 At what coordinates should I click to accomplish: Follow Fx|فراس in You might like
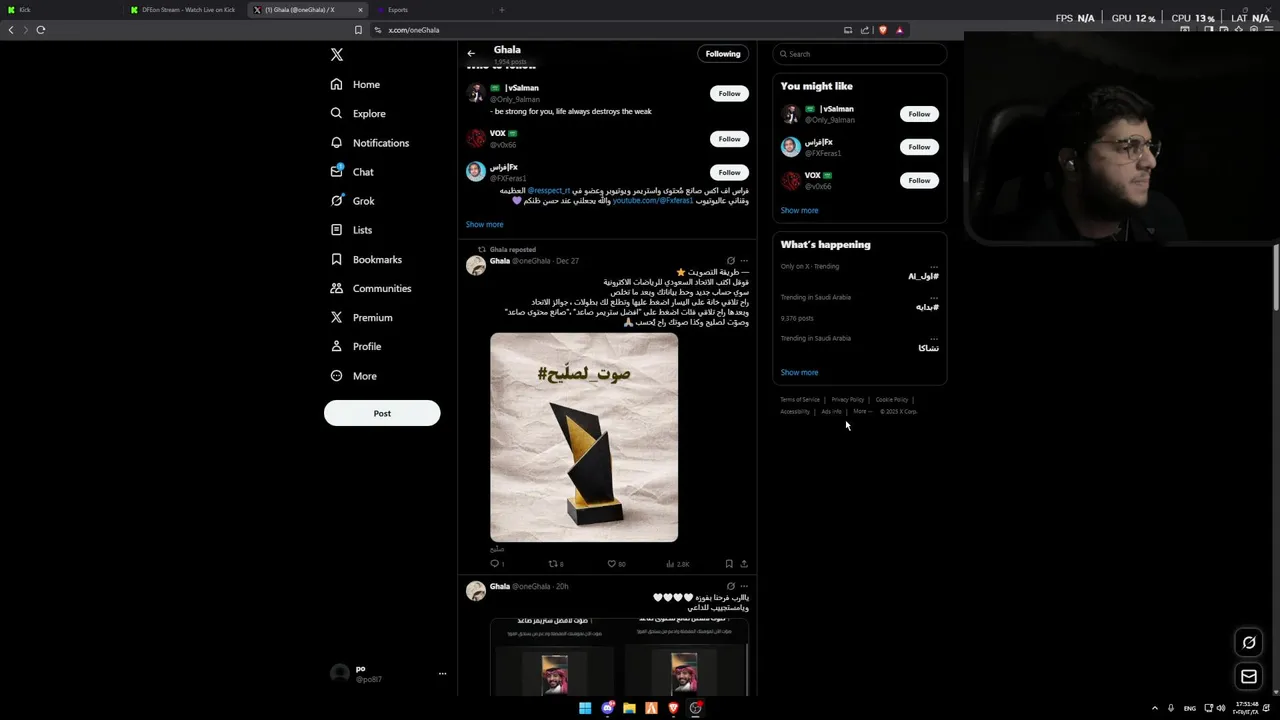919,147
